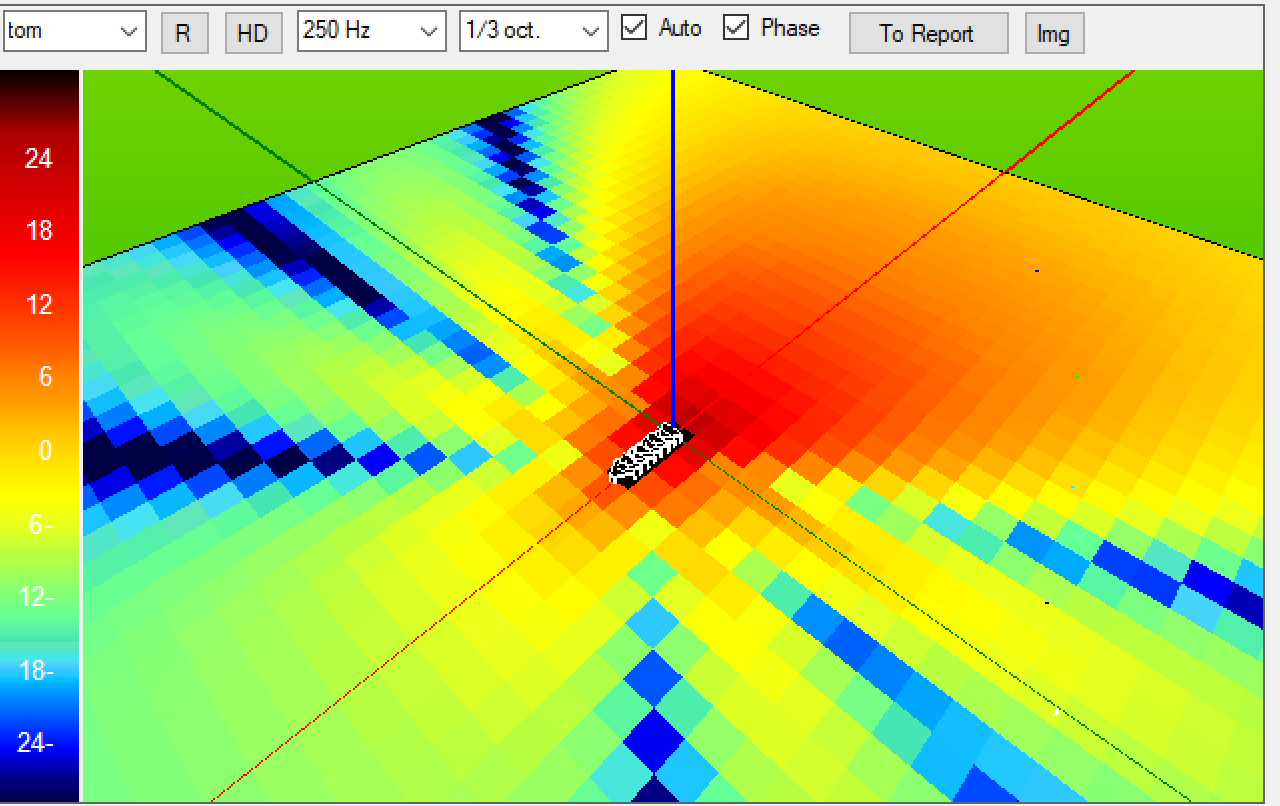Click the "0" mark on the dB scale
The image size is (1280, 806).
coord(44,451)
